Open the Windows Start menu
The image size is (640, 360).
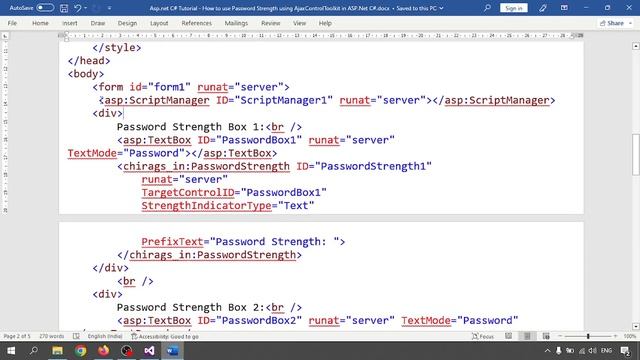[11, 351]
